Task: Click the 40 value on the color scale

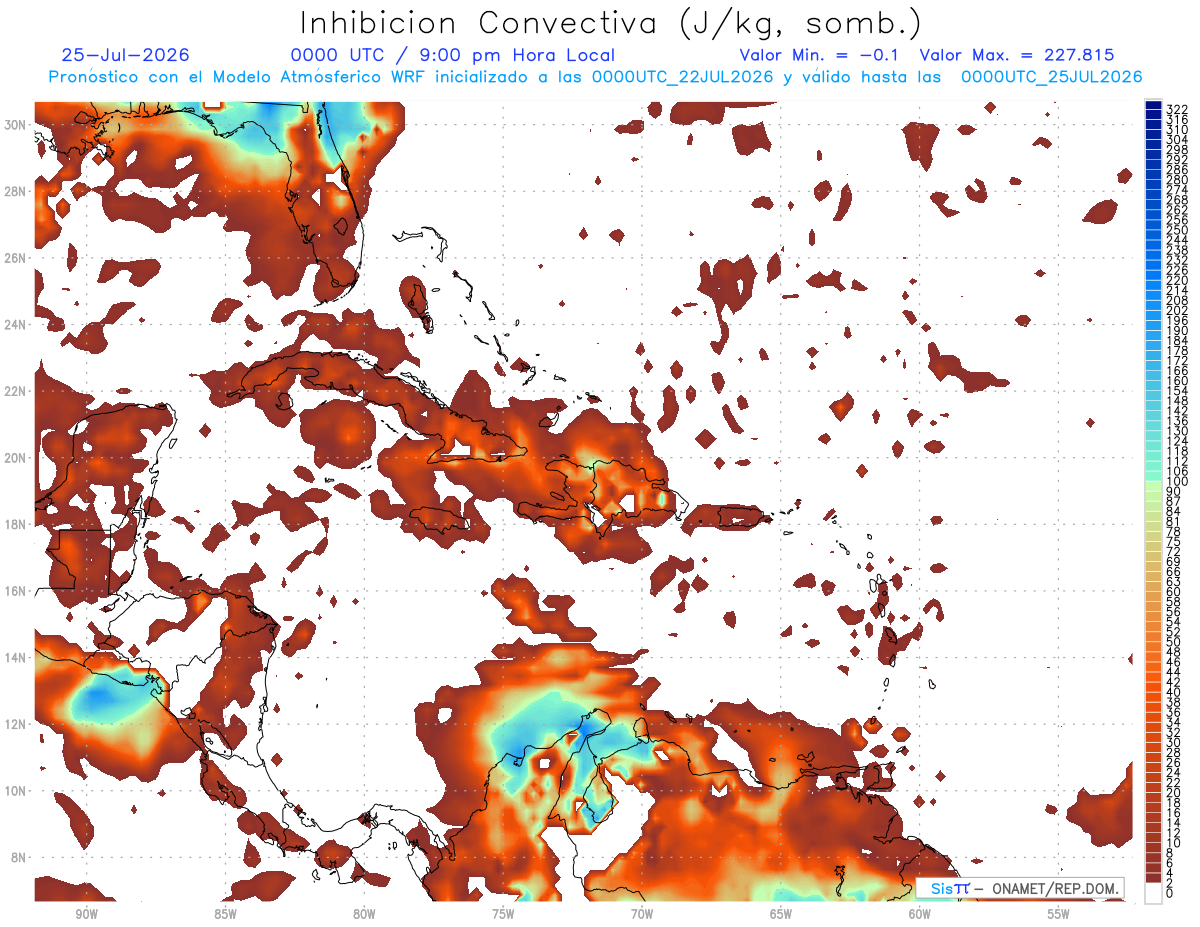Action: 1174,692
